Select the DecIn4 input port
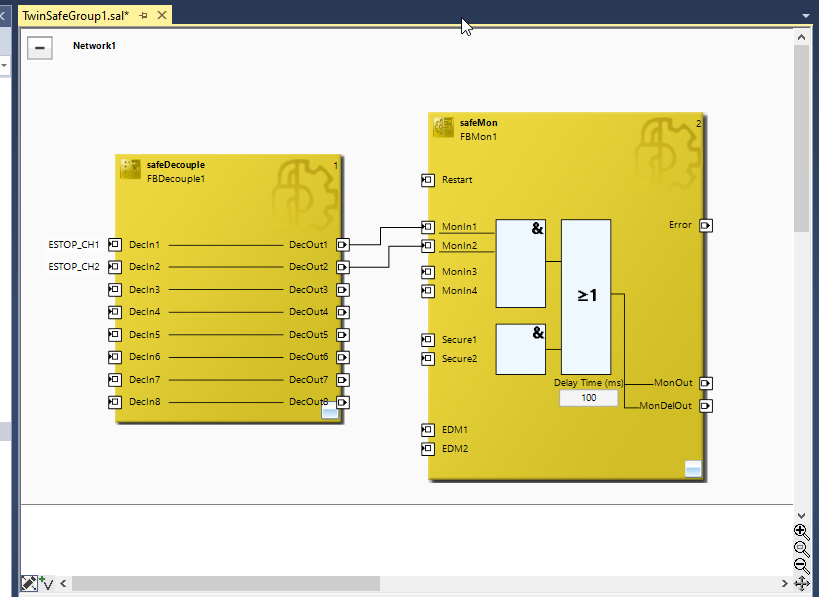This screenshot has width=819, height=597. 115,312
